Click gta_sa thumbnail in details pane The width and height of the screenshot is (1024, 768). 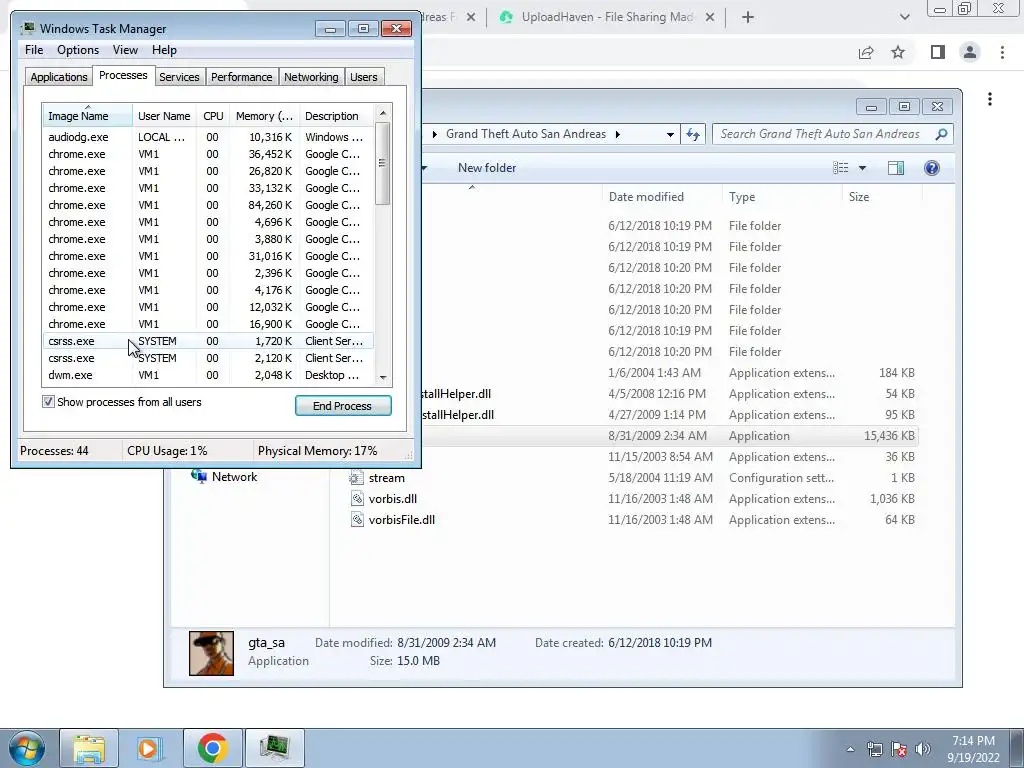coord(211,653)
